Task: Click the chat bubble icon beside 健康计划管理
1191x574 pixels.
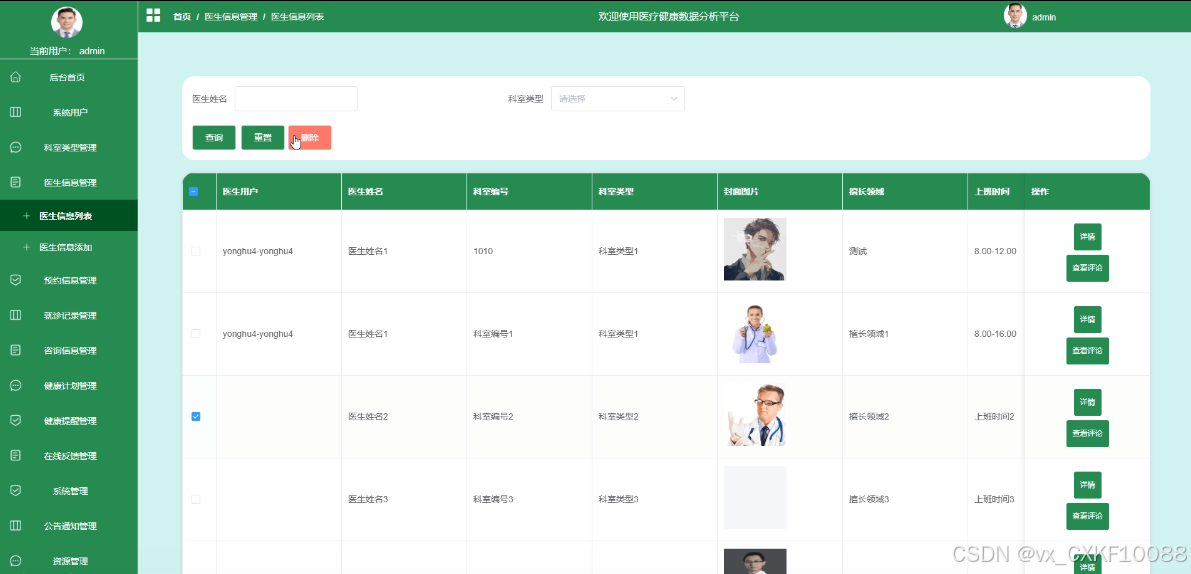Action: (15, 386)
